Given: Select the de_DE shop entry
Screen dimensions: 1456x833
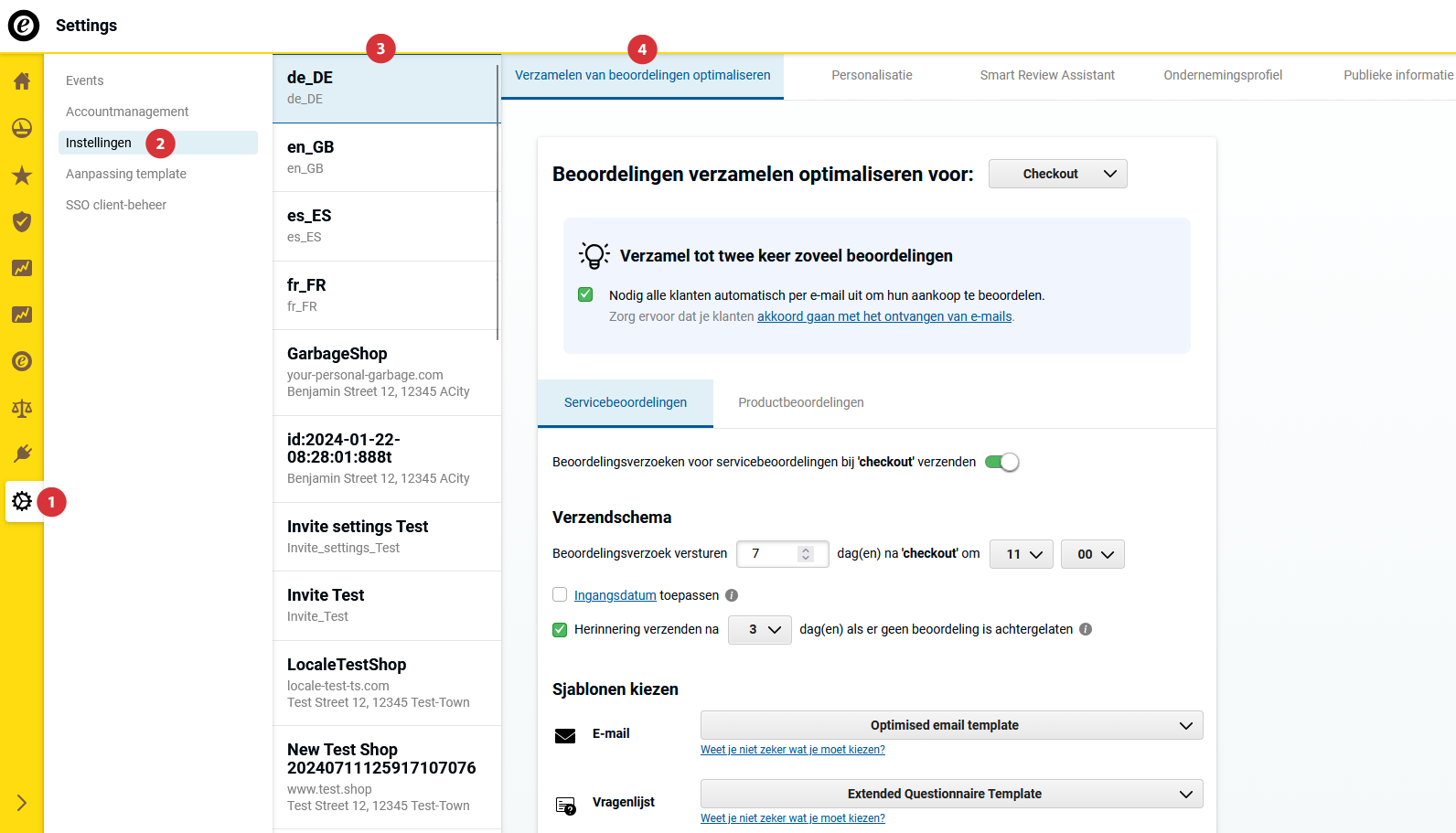Looking at the screenshot, I should pos(385,89).
